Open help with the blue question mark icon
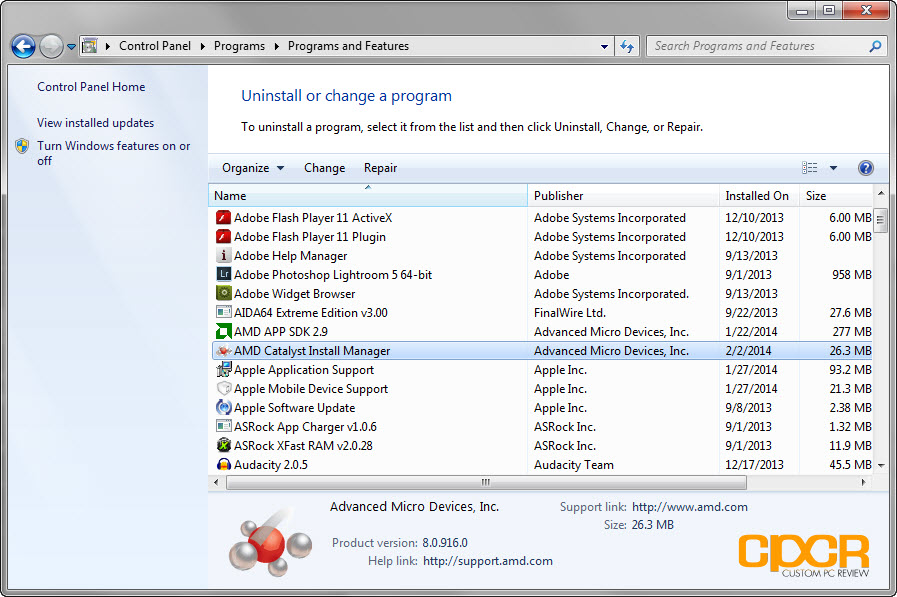The width and height of the screenshot is (897, 597). pyautogui.click(x=866, y=168)
